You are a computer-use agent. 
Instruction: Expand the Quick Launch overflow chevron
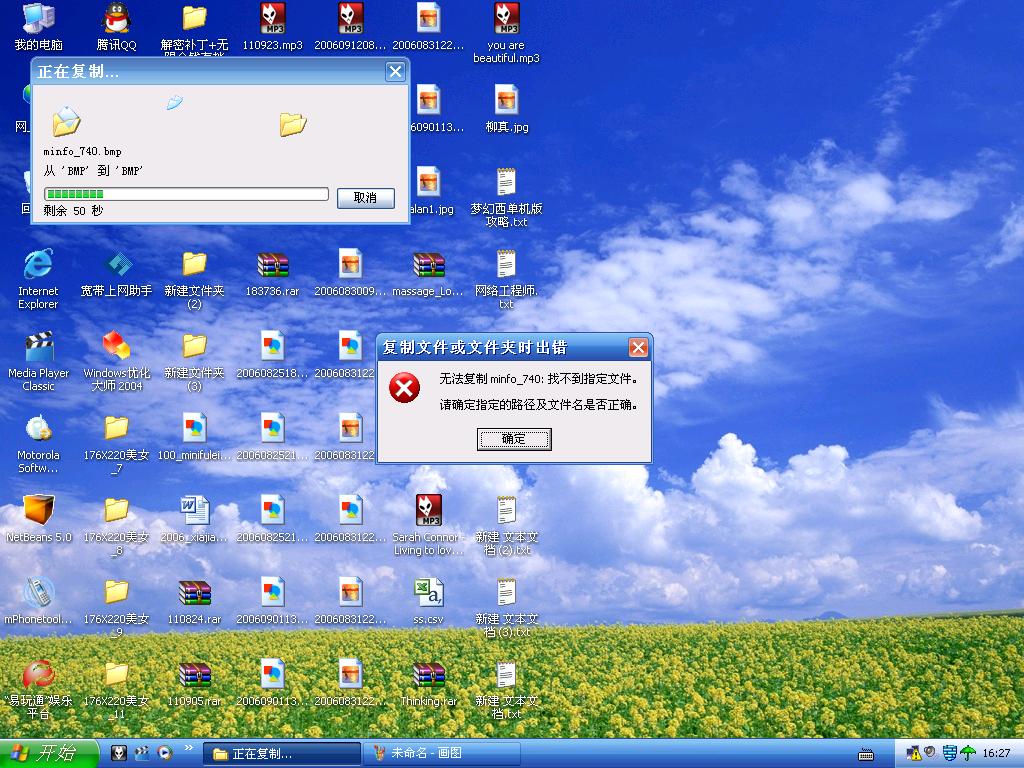[187, 753]
